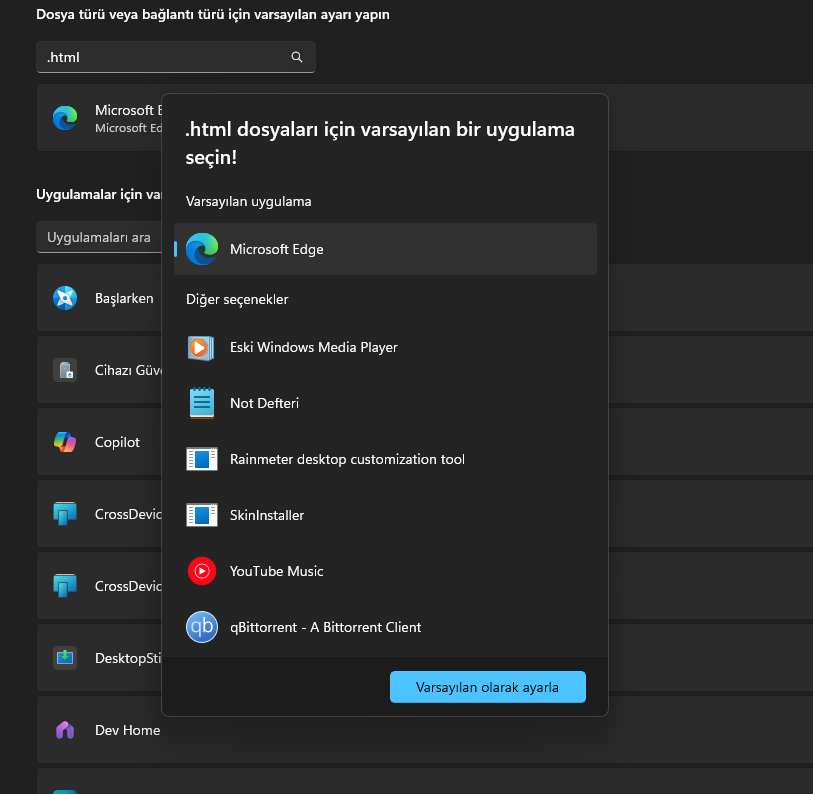Select Microsoft Edge as default app
Viewport: 813px width, 794px height.
pyautogui.click(x=385, y=249)
